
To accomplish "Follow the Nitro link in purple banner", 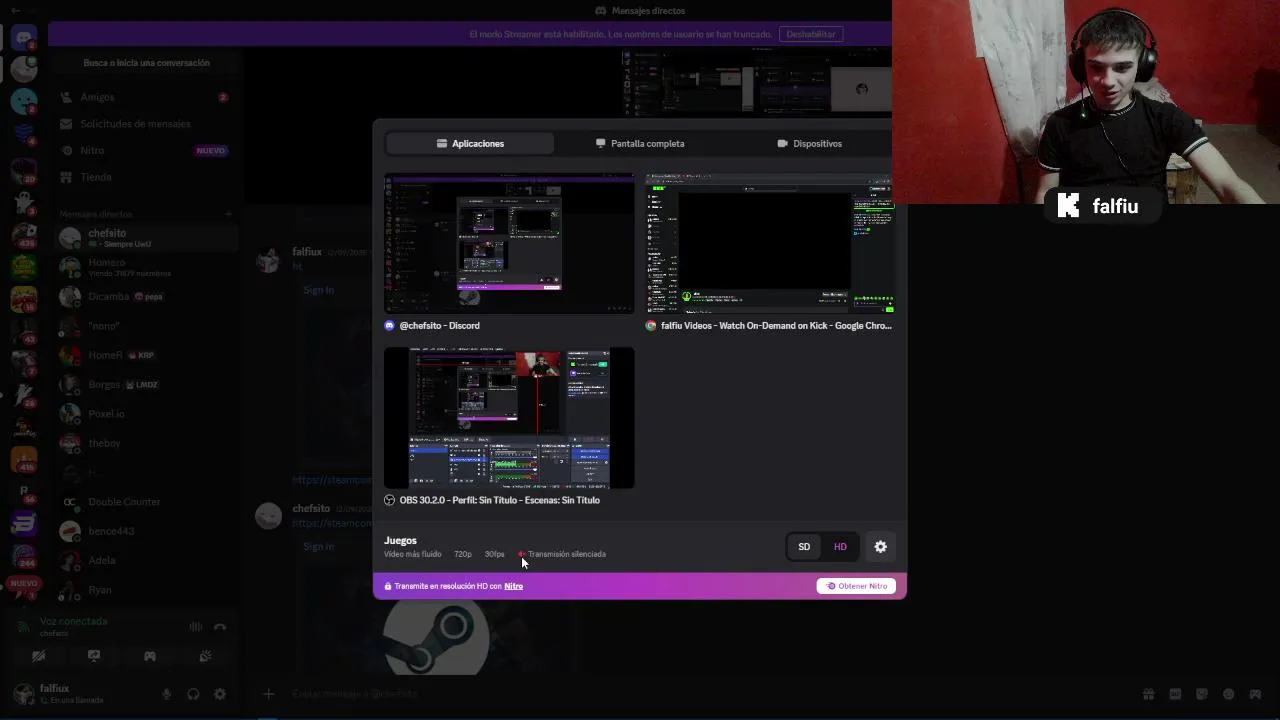I will click(x=513, y=586).
